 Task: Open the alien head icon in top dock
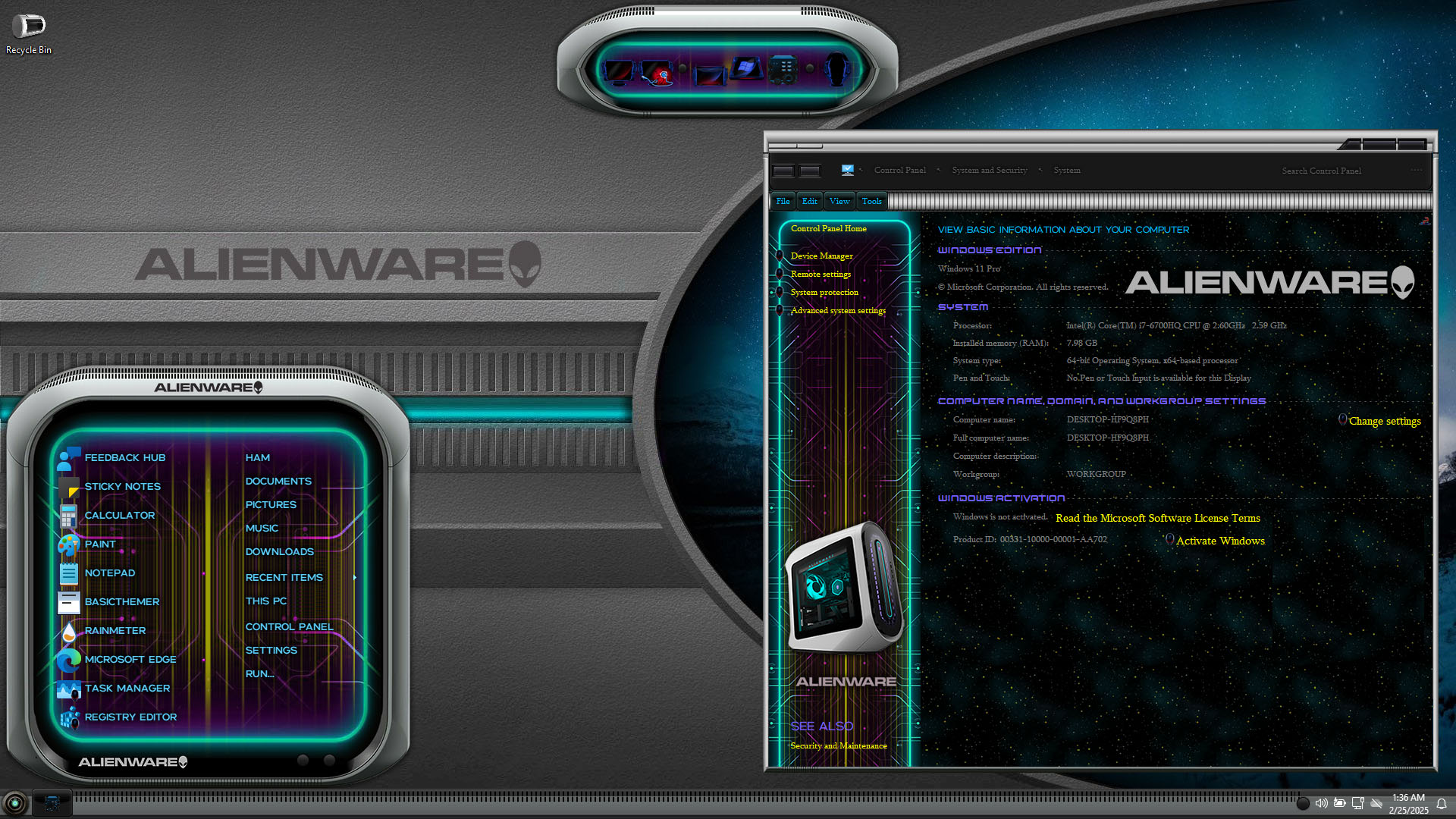coord(837,70)
